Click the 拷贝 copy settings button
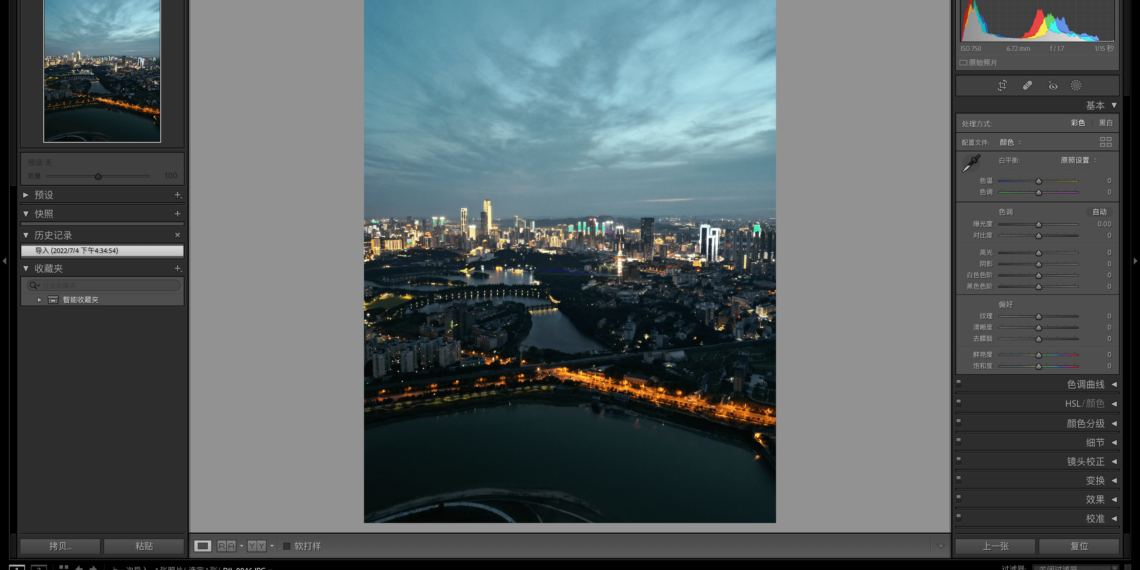The image size is (1140, 570). coord(60,546)
